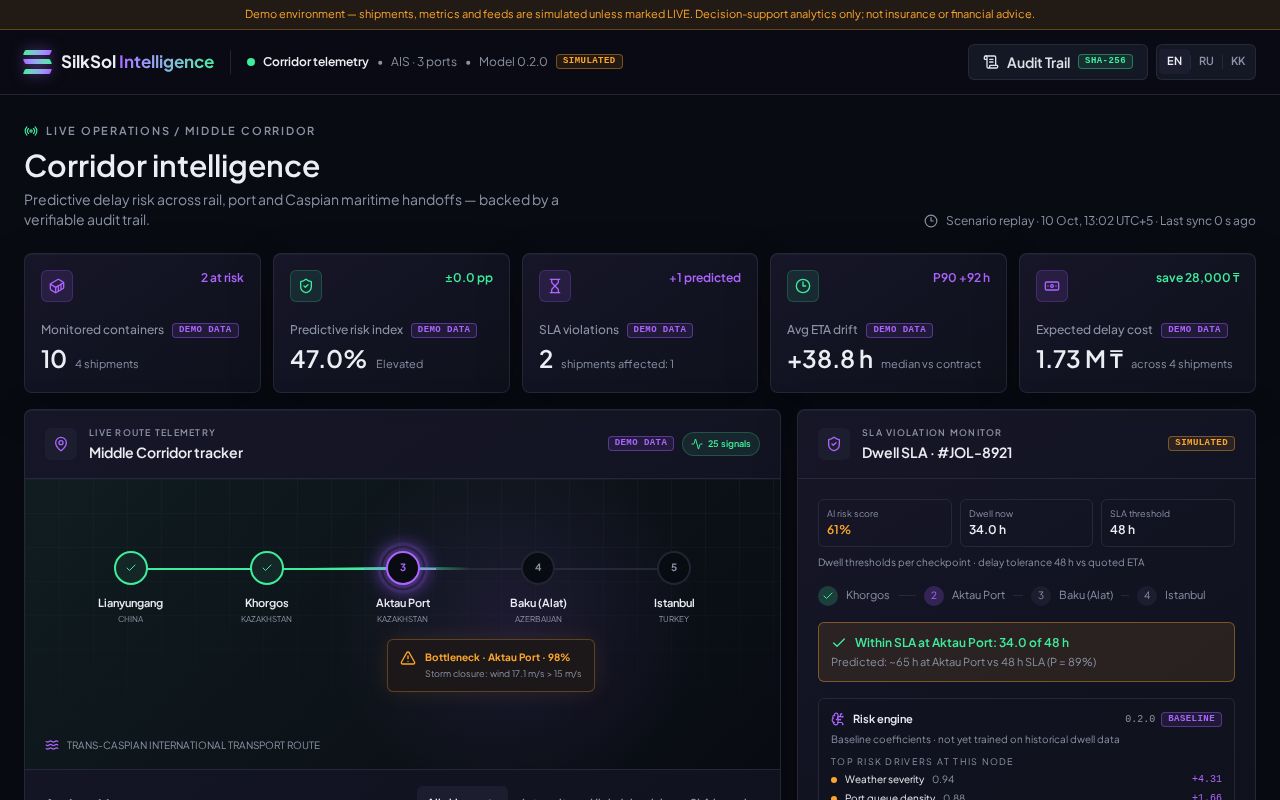Click the Weather severity risk driver row
The image size is (1280, 800).
[x=1026, y=779]
